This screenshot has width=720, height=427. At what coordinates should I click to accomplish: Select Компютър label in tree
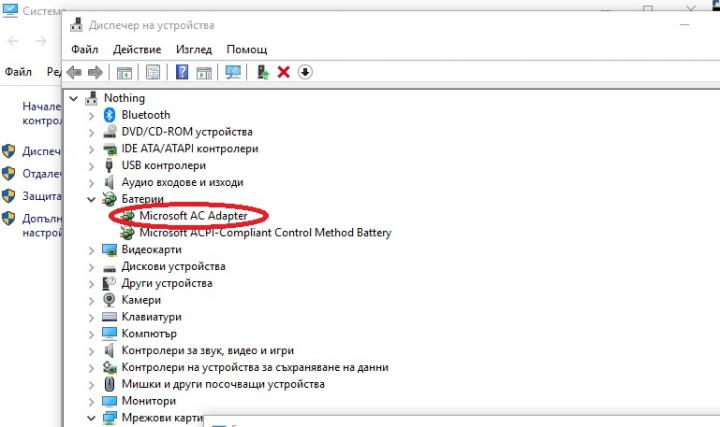tap(149, 334)
